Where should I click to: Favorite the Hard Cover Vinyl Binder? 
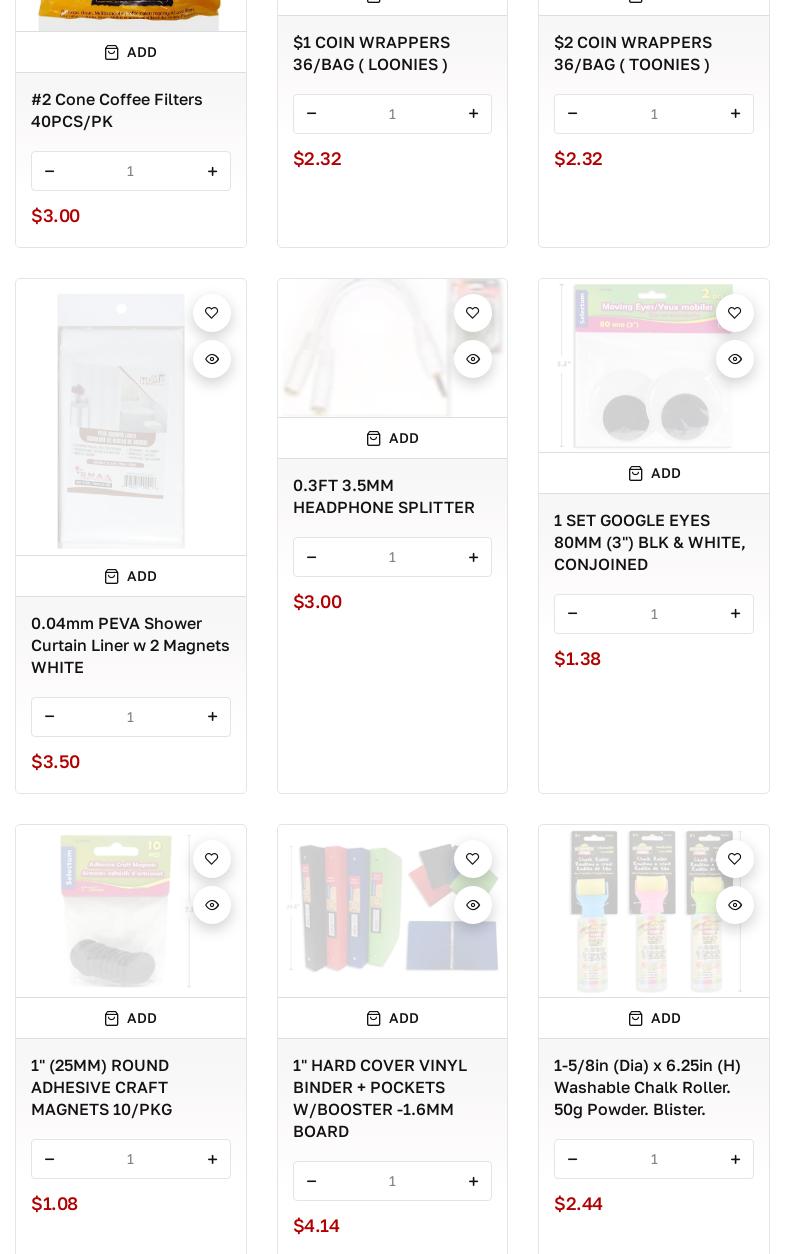pyautogui.click(x=473, y=859)
